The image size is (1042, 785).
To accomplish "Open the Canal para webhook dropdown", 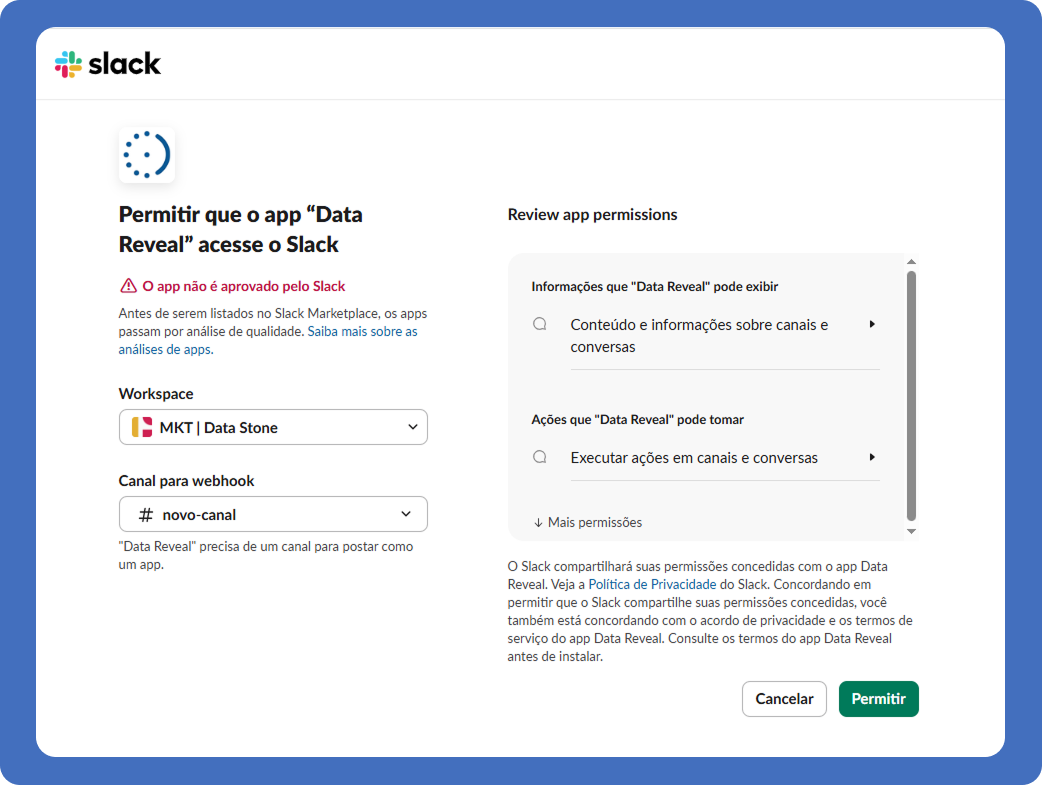I will point(273,515).
